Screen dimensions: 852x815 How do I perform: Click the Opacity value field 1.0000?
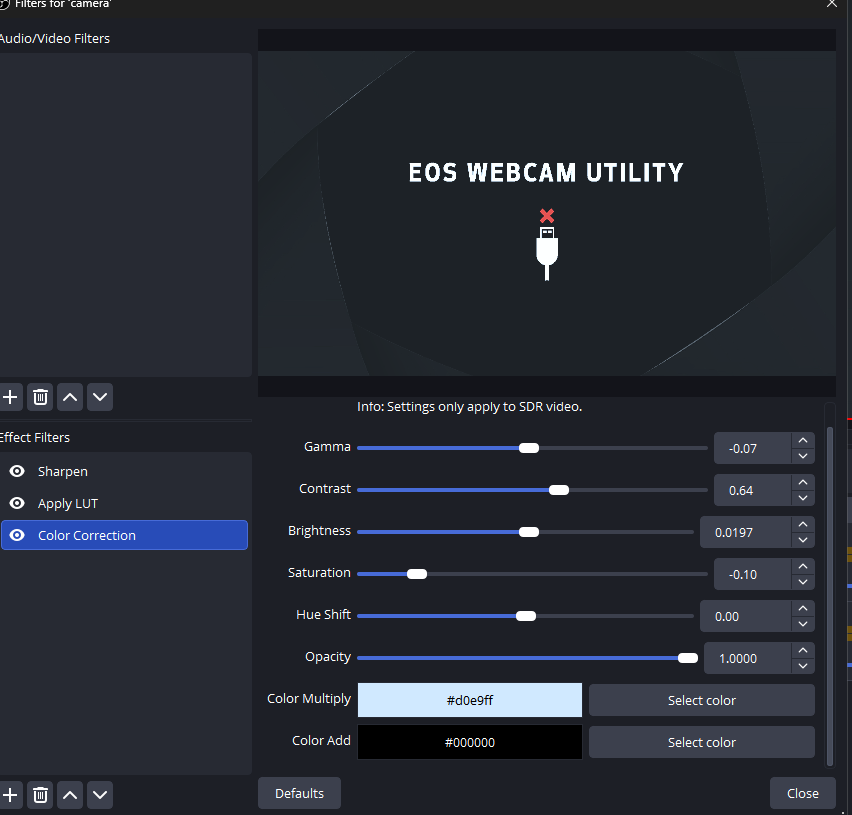[748, 658]
